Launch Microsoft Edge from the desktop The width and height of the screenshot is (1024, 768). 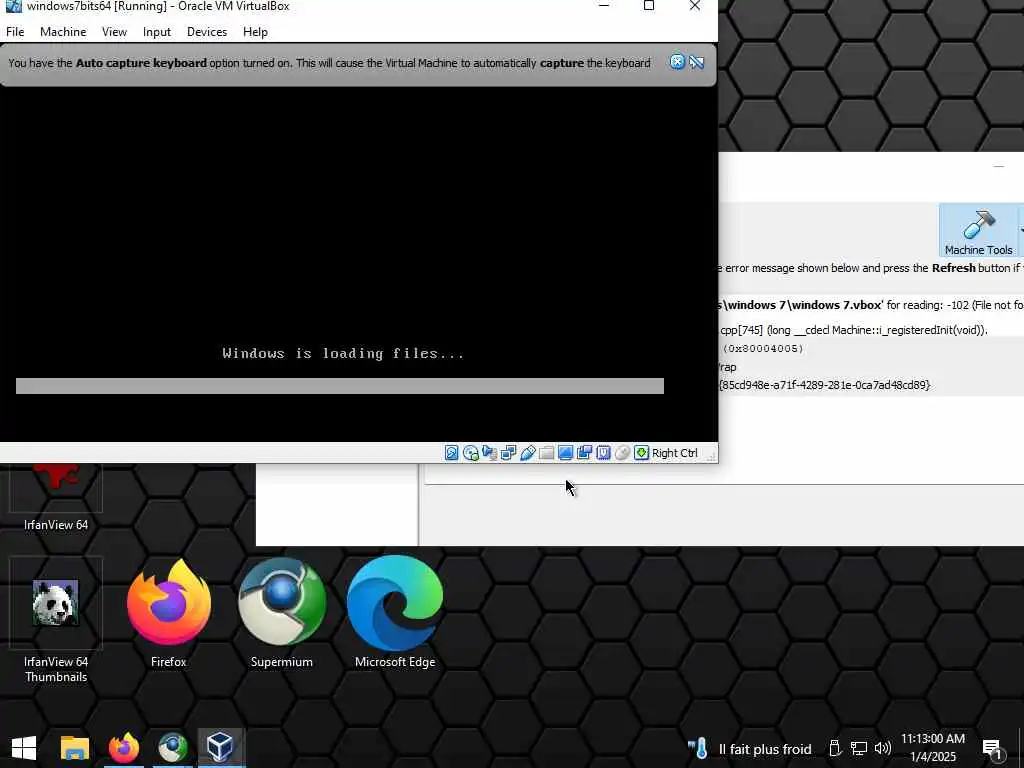(x=395, y=614)
